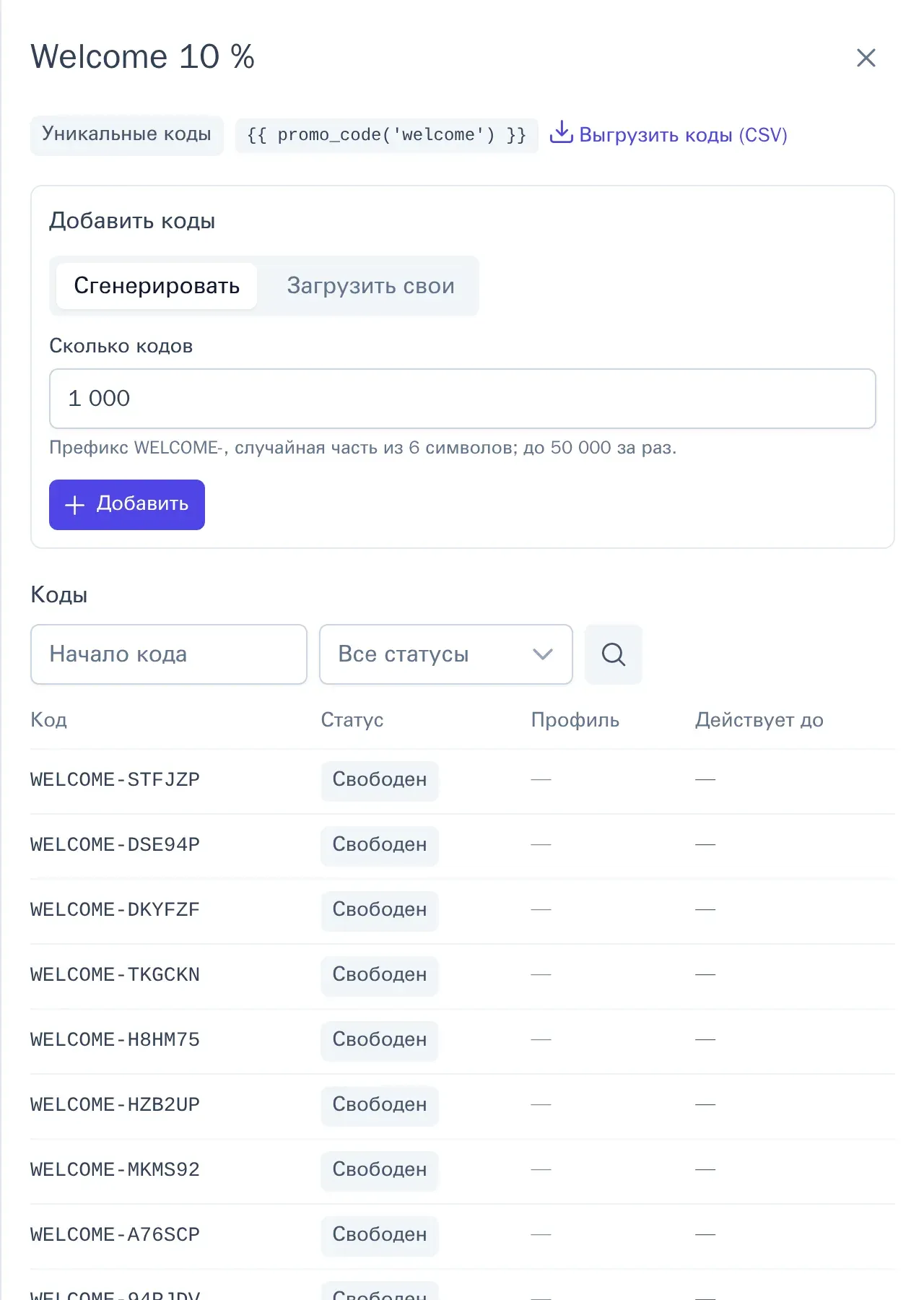Select code WELCOME-DSE94P
This screenshot has width=924, height=1300.
[x=115, y=845]
